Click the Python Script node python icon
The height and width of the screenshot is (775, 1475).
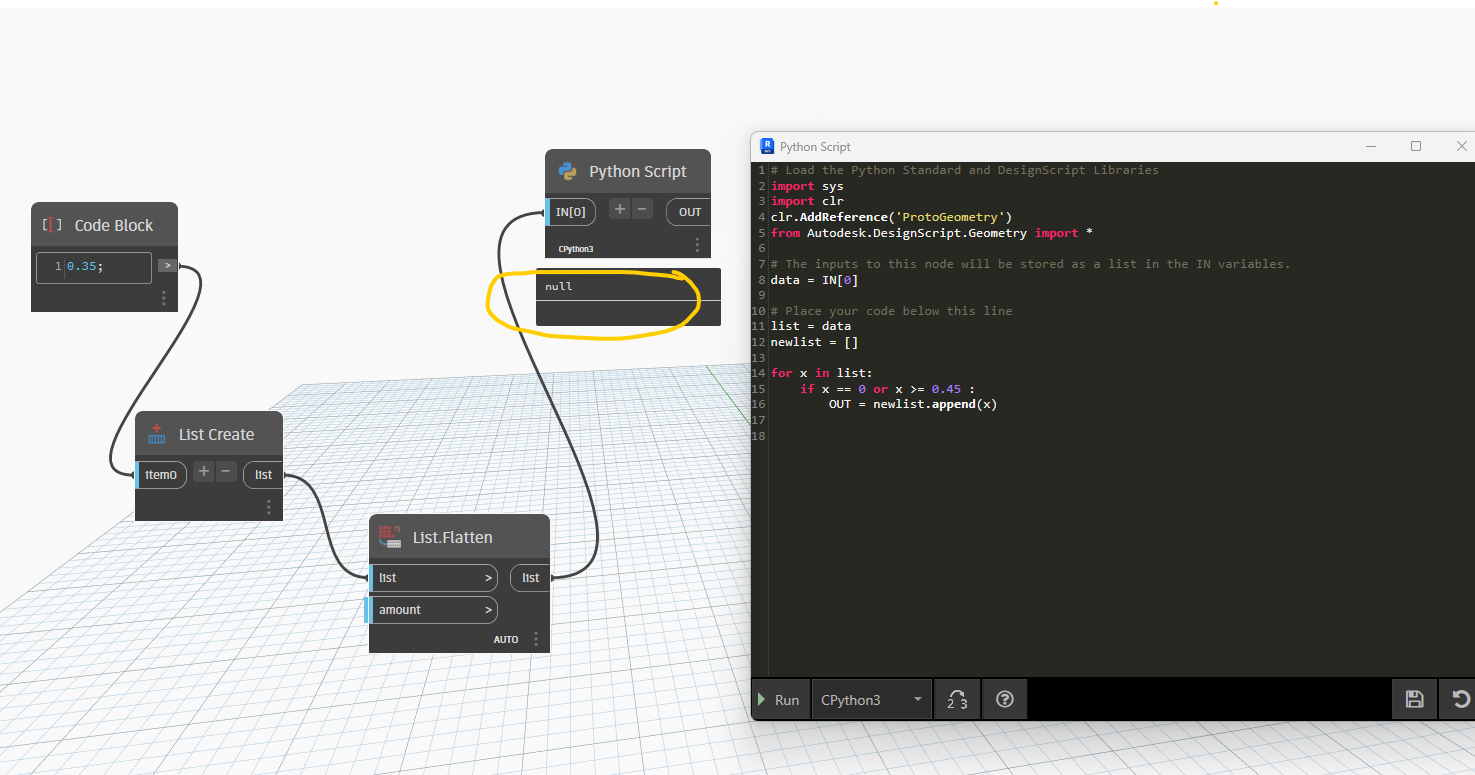568,171
